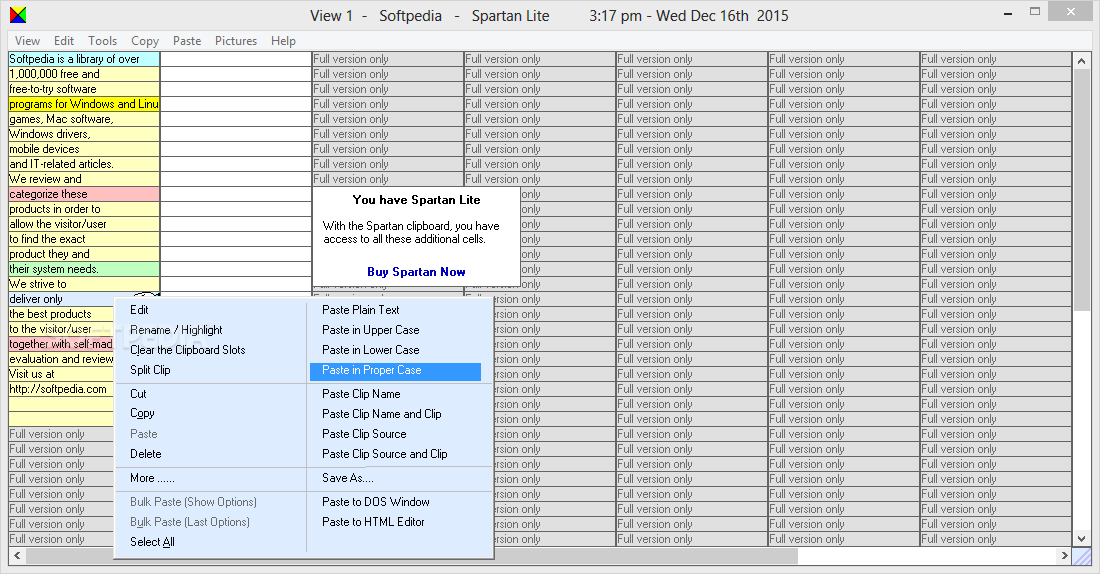Select clip 'We review and'
Screen dimensions: 1100x574
coord(84,179)
